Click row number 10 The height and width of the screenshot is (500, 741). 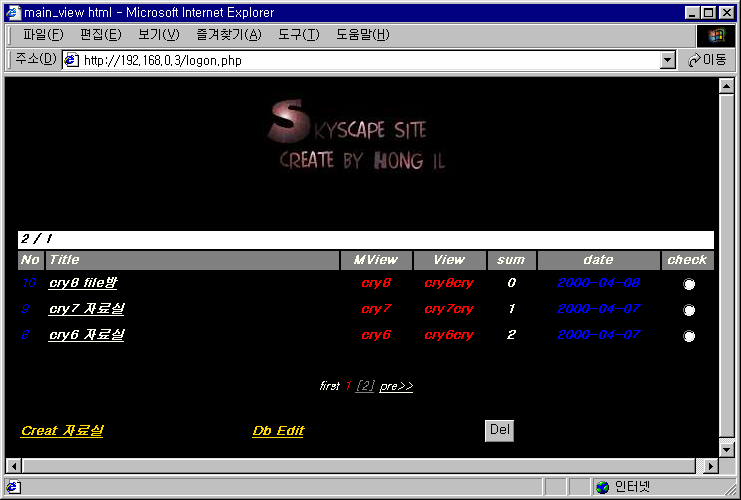[29, 283]
